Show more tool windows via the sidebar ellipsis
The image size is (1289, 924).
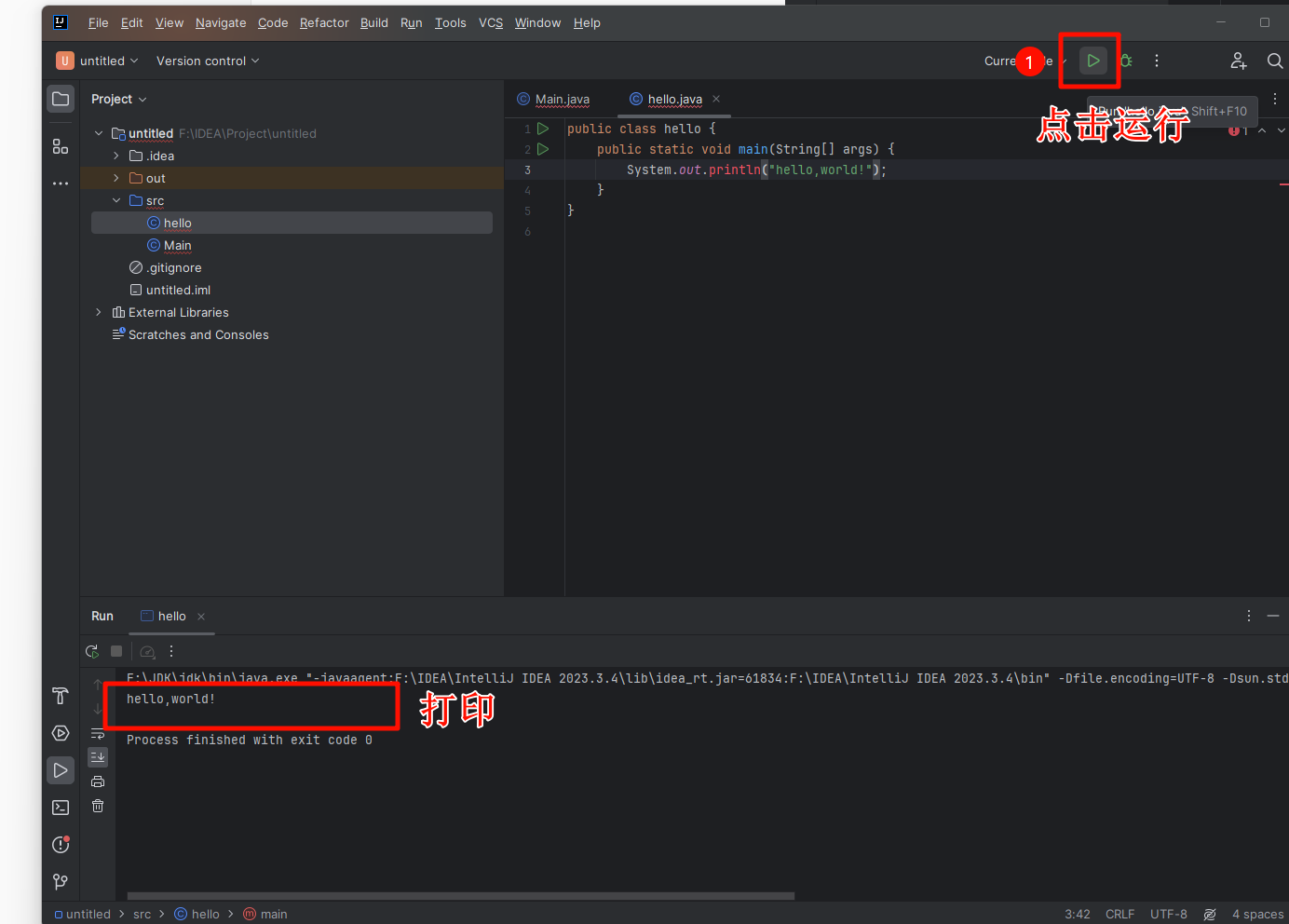pos(61,183)
